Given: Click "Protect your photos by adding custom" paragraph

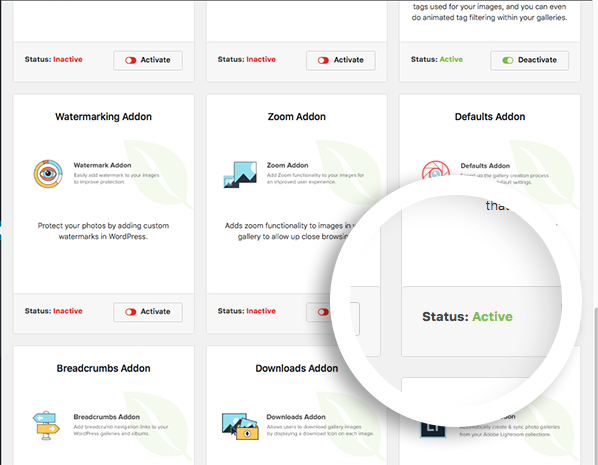Looking at the screenshot, I should coord(103,231).
